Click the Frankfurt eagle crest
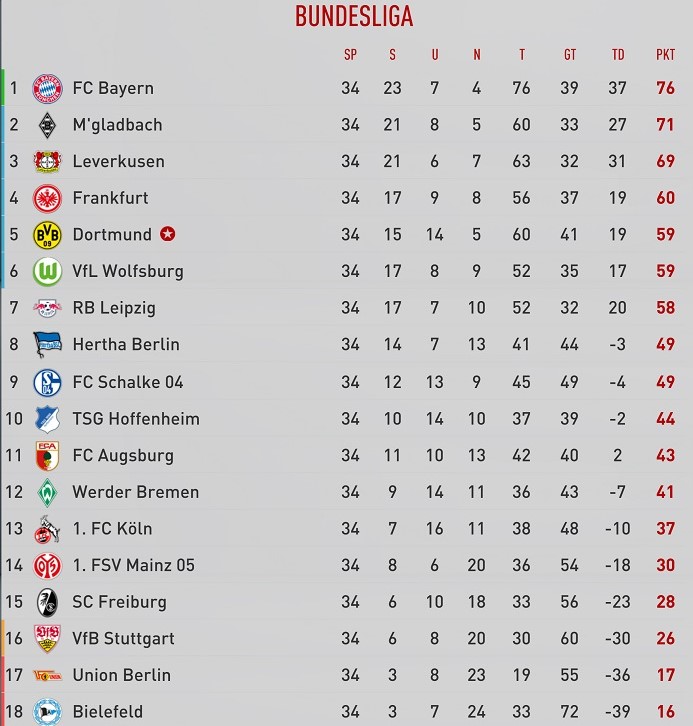The width and height of the screenshot is (693, 726). tap(47, 198)
